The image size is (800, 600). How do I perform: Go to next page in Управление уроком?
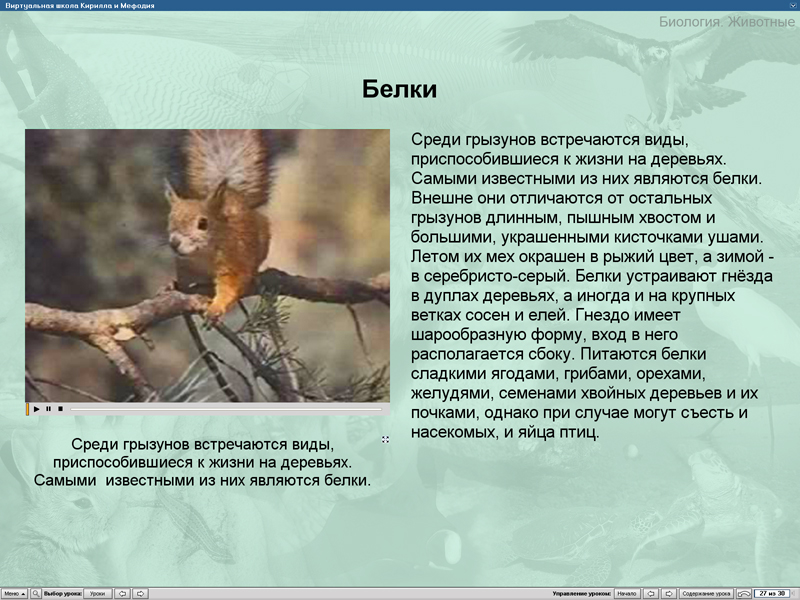pos(669,593)
